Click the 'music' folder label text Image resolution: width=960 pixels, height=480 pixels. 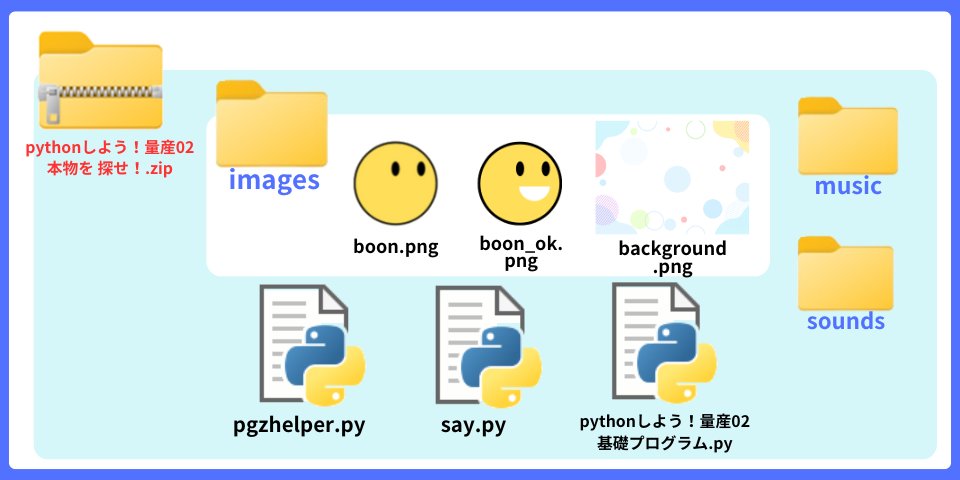847,186
